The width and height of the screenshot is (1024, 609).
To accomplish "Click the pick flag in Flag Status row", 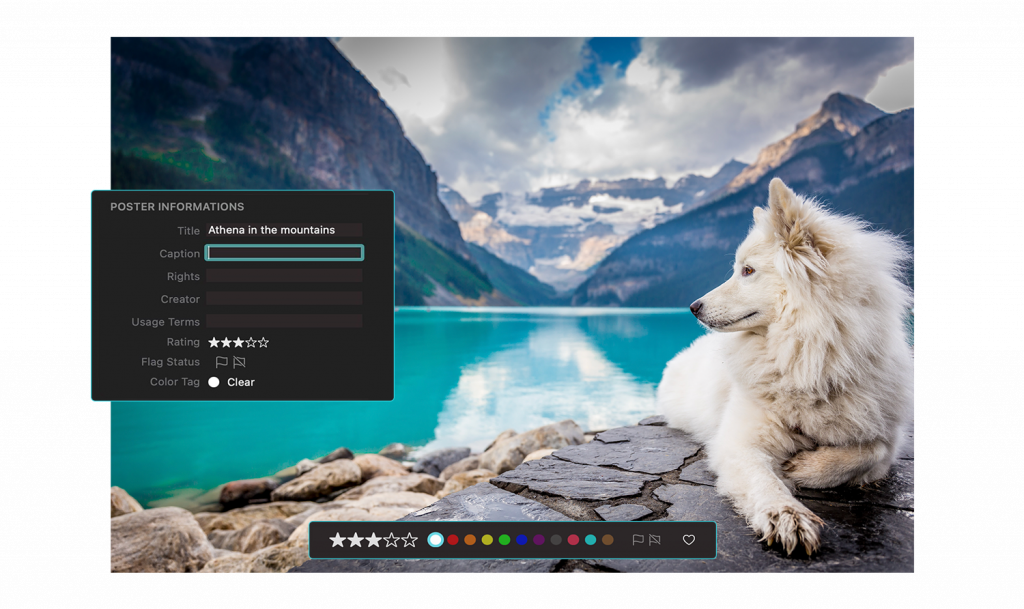I will click(221, 362).
